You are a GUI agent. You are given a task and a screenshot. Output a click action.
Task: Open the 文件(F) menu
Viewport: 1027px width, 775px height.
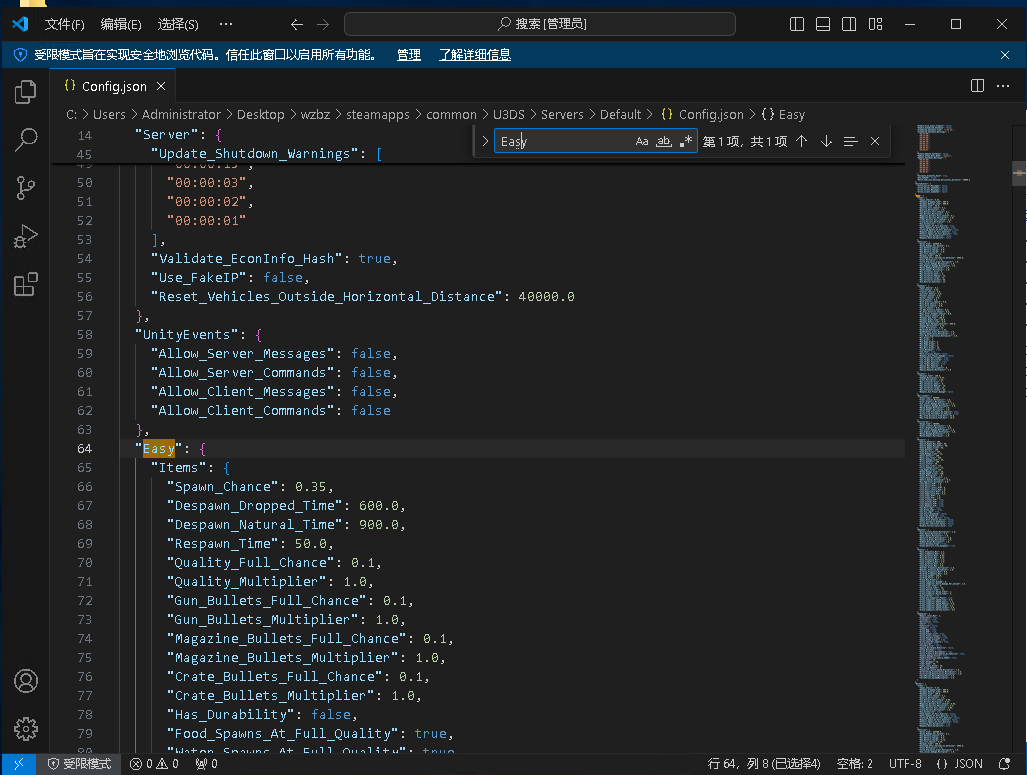pyautogui.click(x=65, y=24)
